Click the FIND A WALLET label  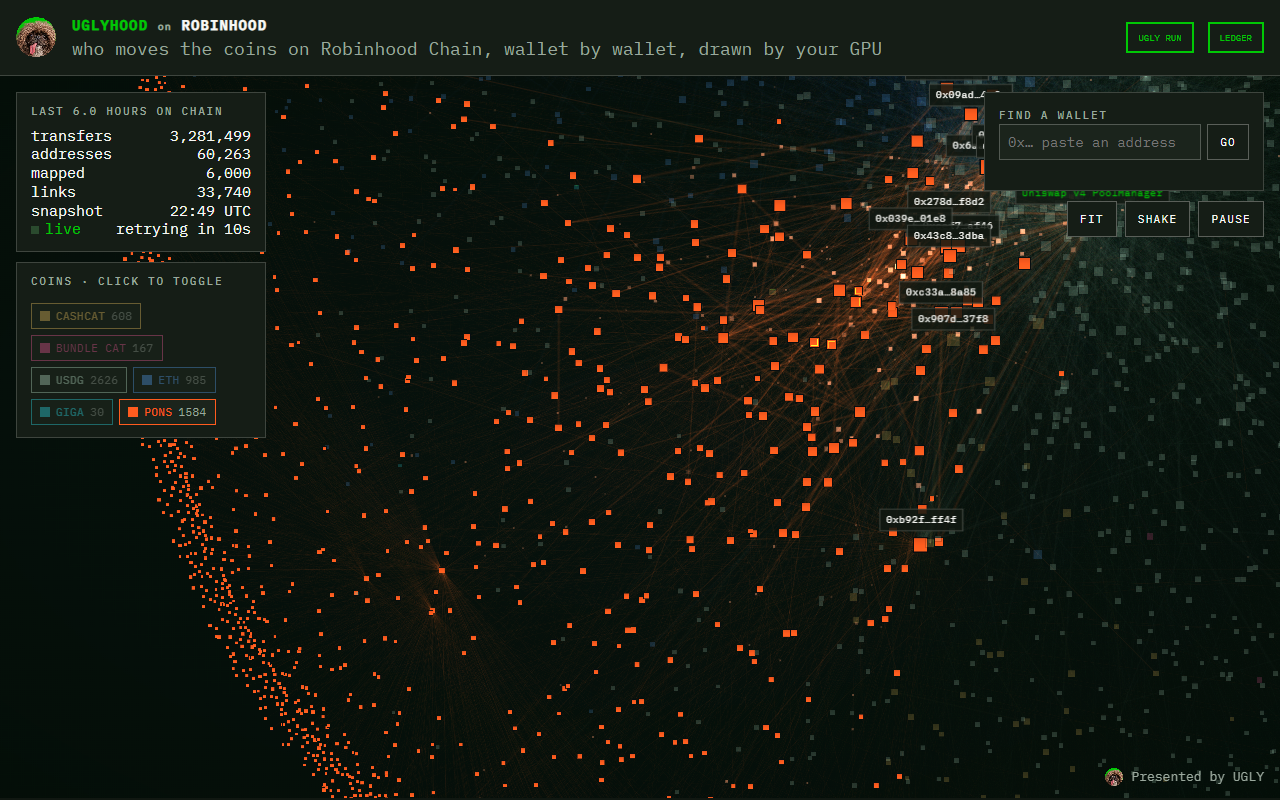pyautogui.click(x=1053, y=116)
